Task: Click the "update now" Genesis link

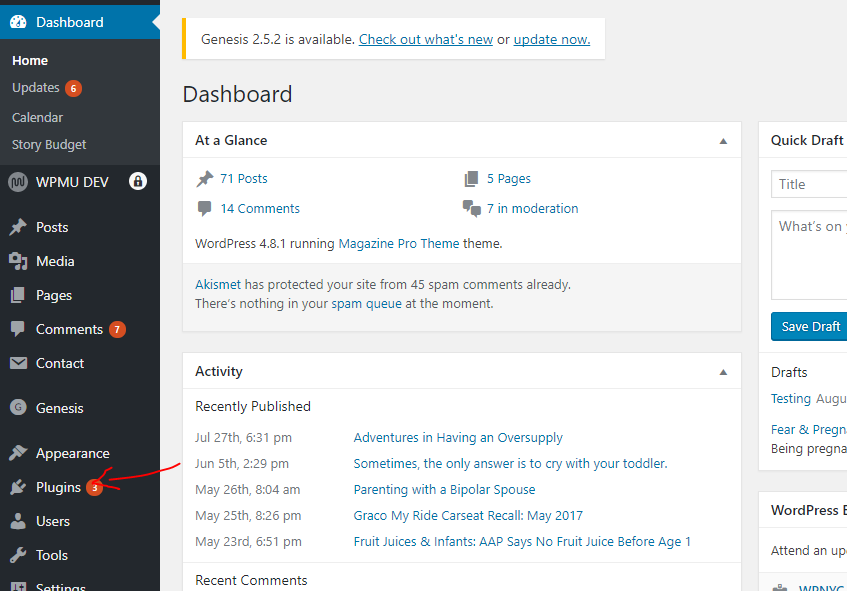Action: pyautogui.click(x=551, y=40)
